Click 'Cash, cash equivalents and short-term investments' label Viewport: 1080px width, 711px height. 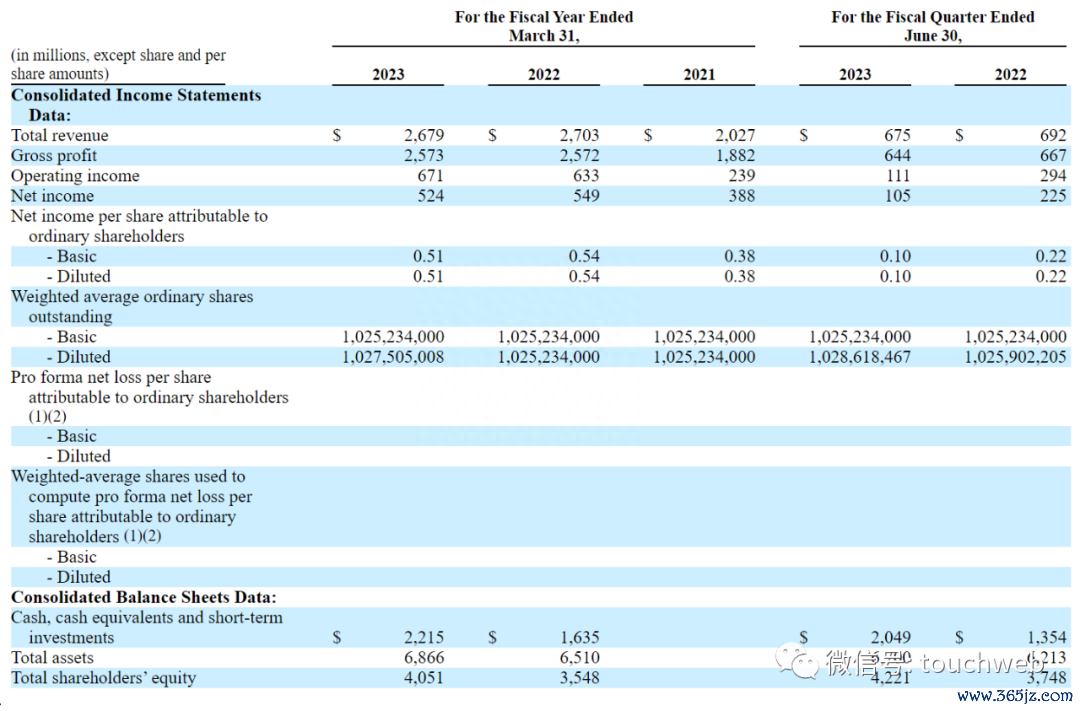click(x=147, y=627)
